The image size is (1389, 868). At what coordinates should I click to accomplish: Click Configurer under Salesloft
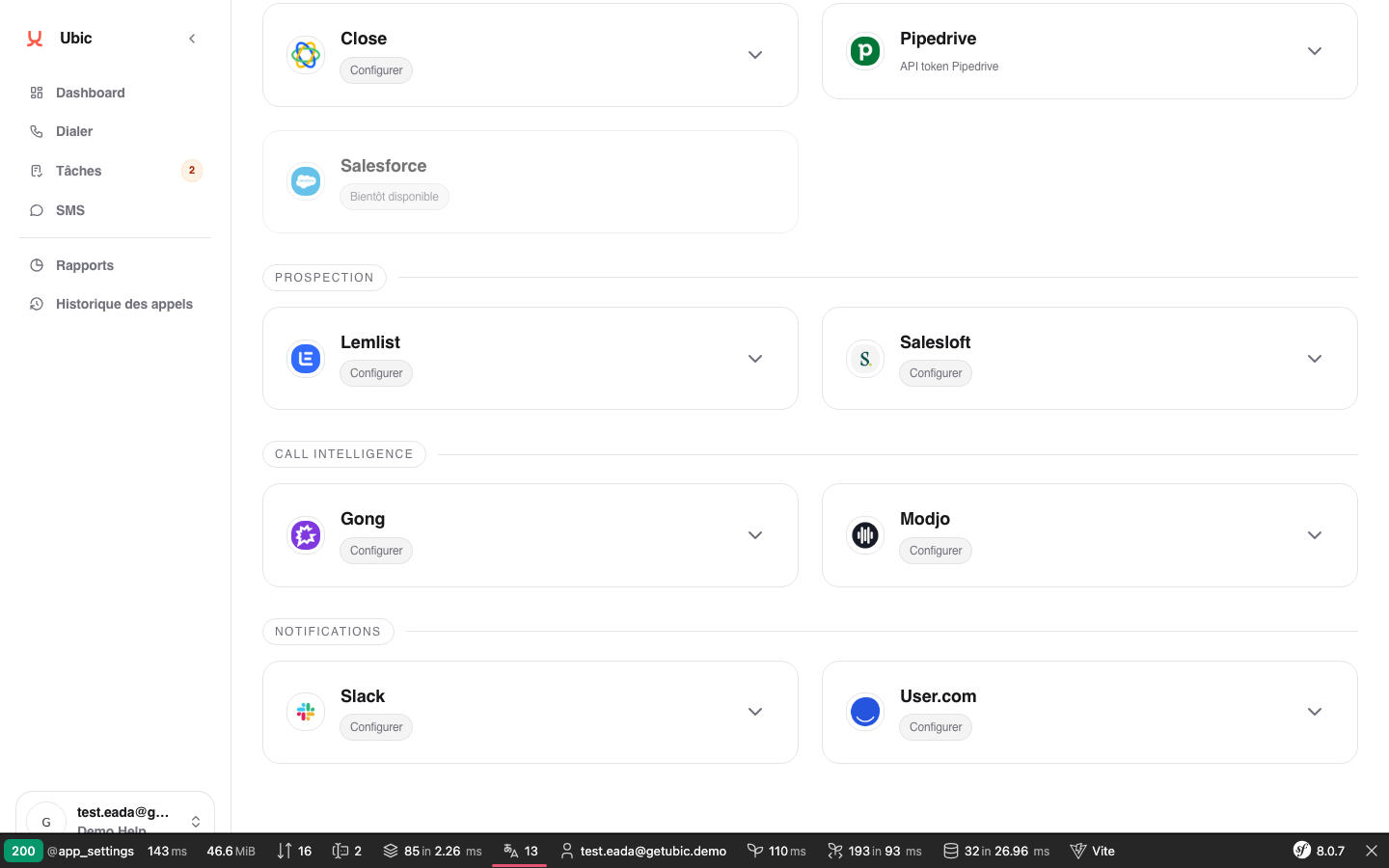click(x=936, y=373)
